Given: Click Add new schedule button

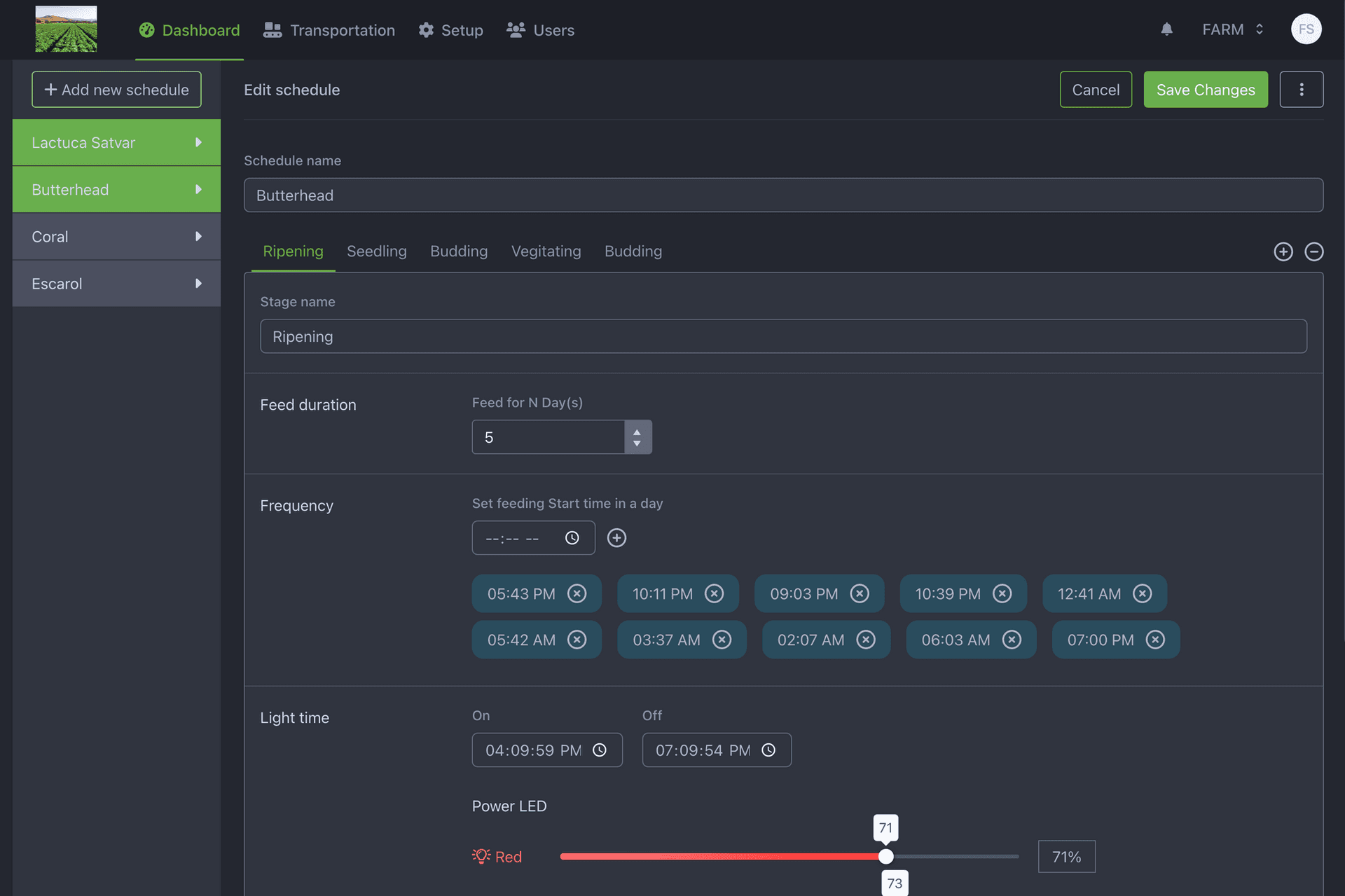Looking at the screenshot, I should [x=116, y=90].
